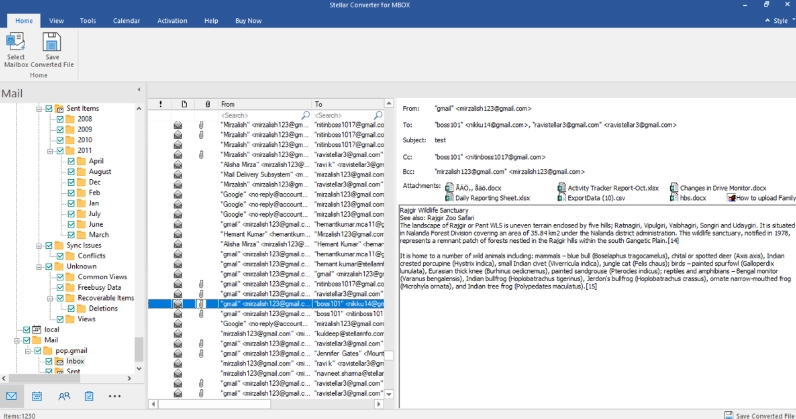
Task: Click the search icon in From filter
Action: [x=305, y=115]
